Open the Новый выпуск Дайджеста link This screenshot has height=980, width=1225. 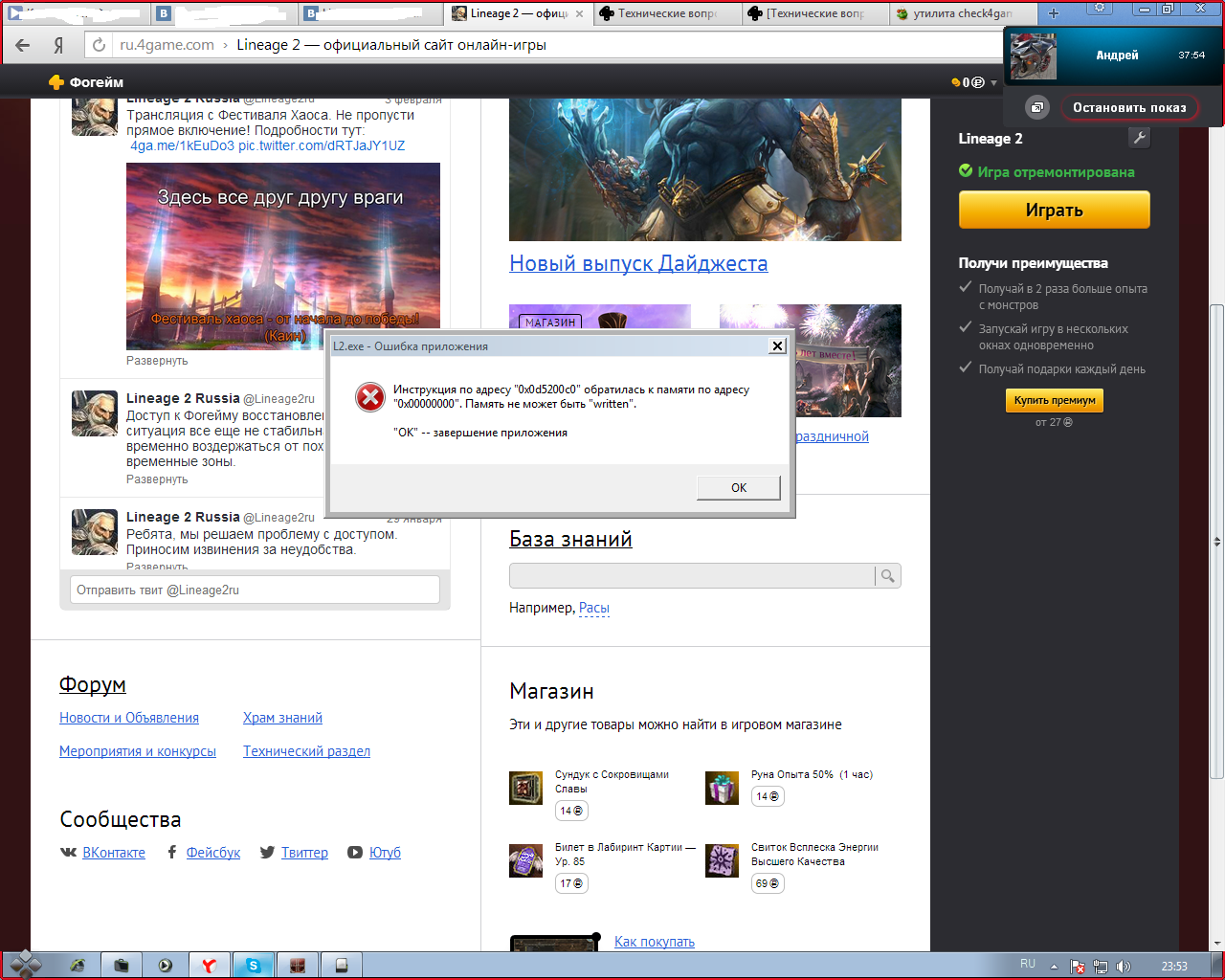tap(638, 263)
